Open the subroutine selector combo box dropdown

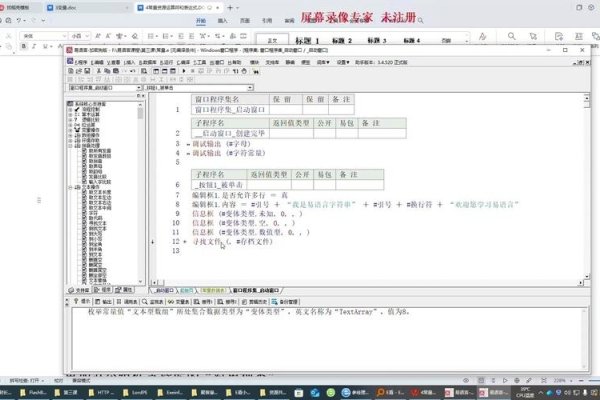click(250, 88)
